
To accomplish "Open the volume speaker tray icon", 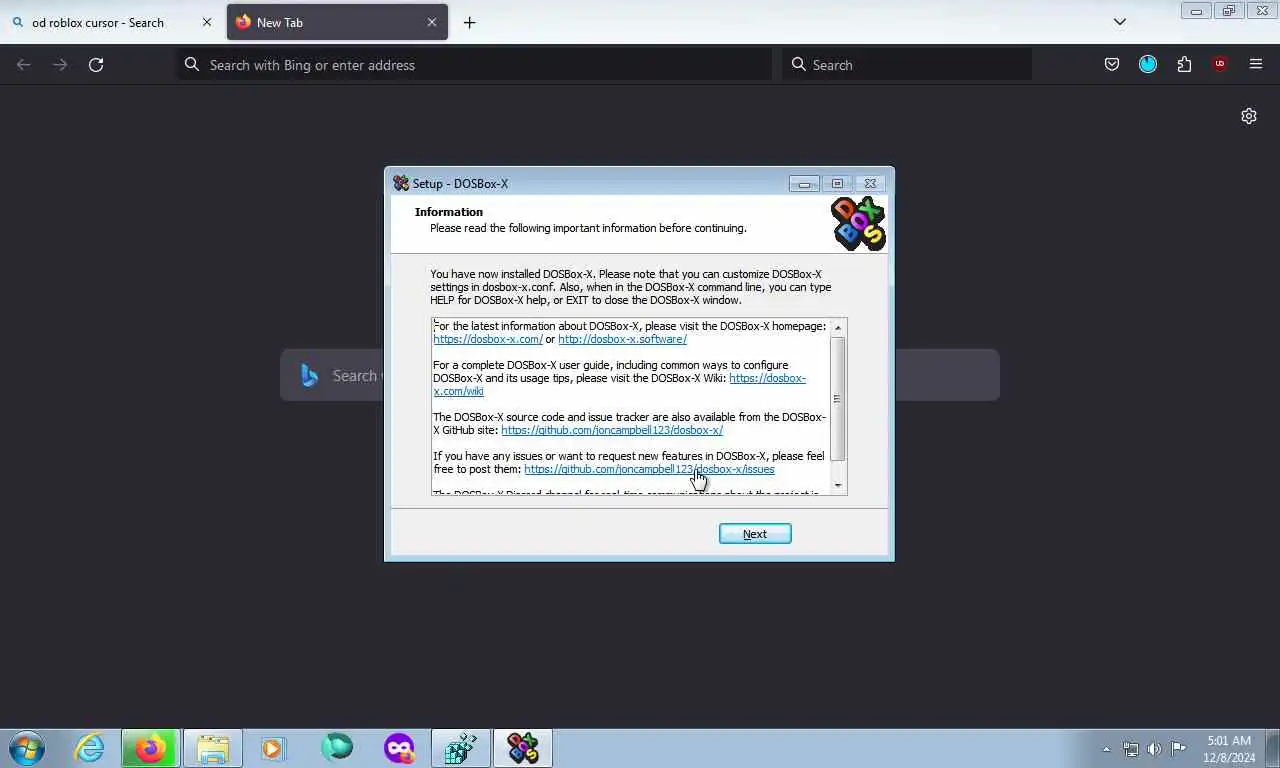I will click(x=1154, y=749).
